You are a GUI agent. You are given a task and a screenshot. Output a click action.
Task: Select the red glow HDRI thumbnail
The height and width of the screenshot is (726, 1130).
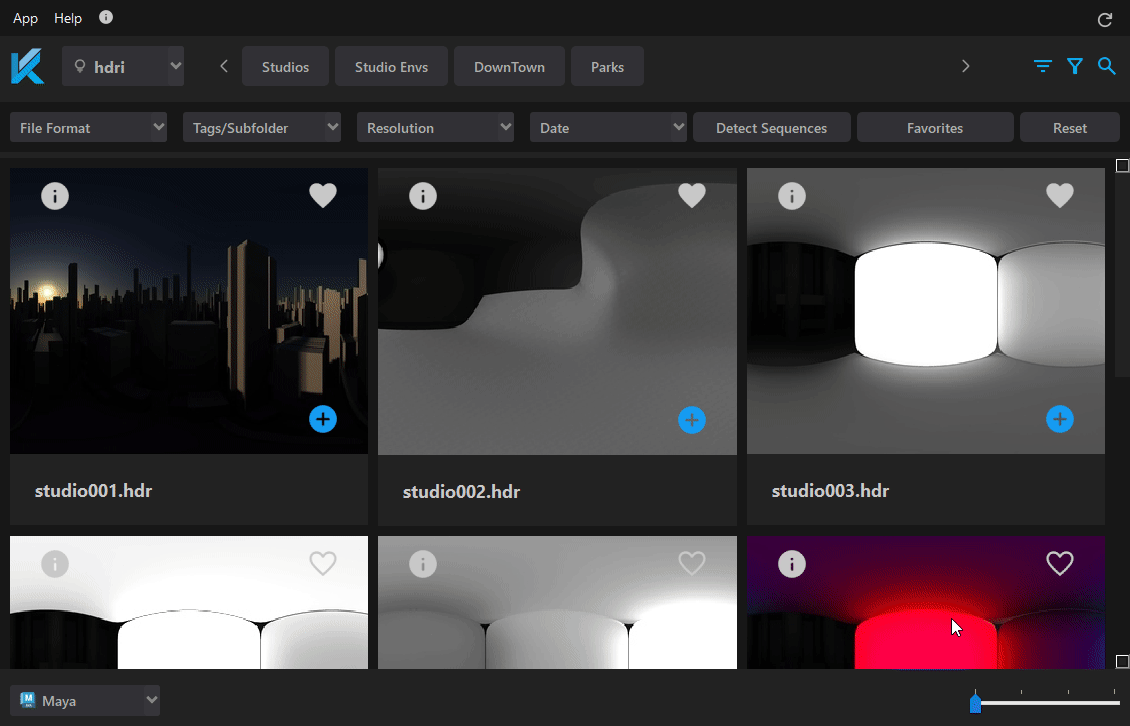[925, 602]
